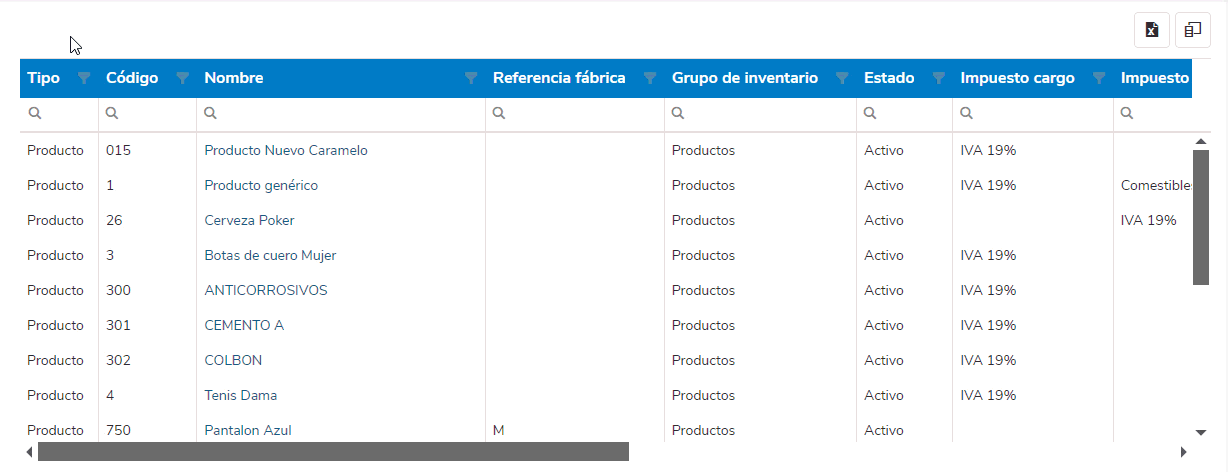This screenshot has width=1228, height=472.
Task: Sort by the Nombre column header
Action: click(234, 78)
